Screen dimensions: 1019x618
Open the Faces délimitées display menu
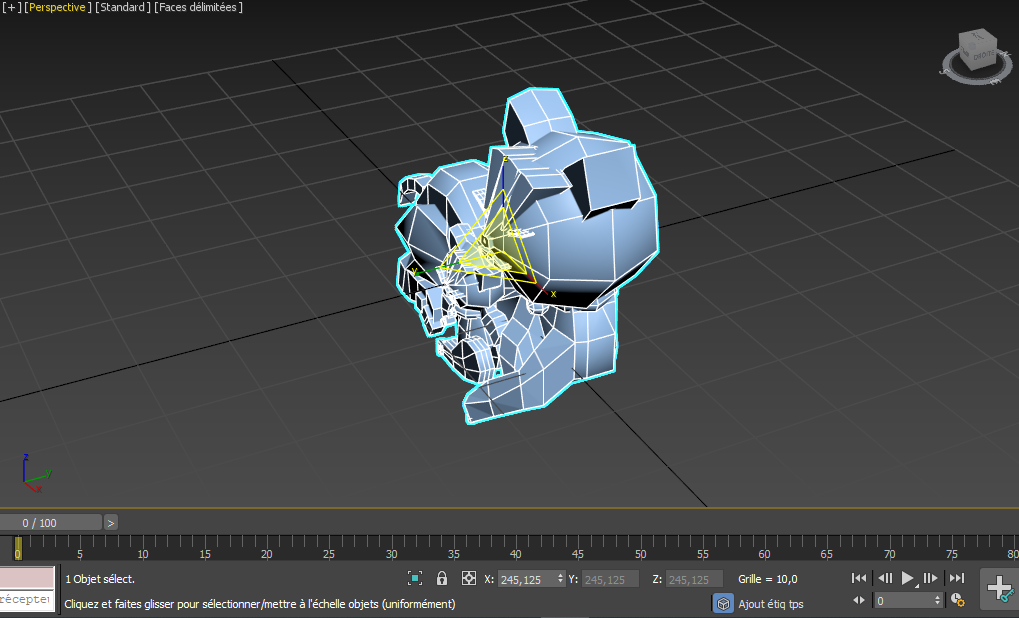pos(198,7)
